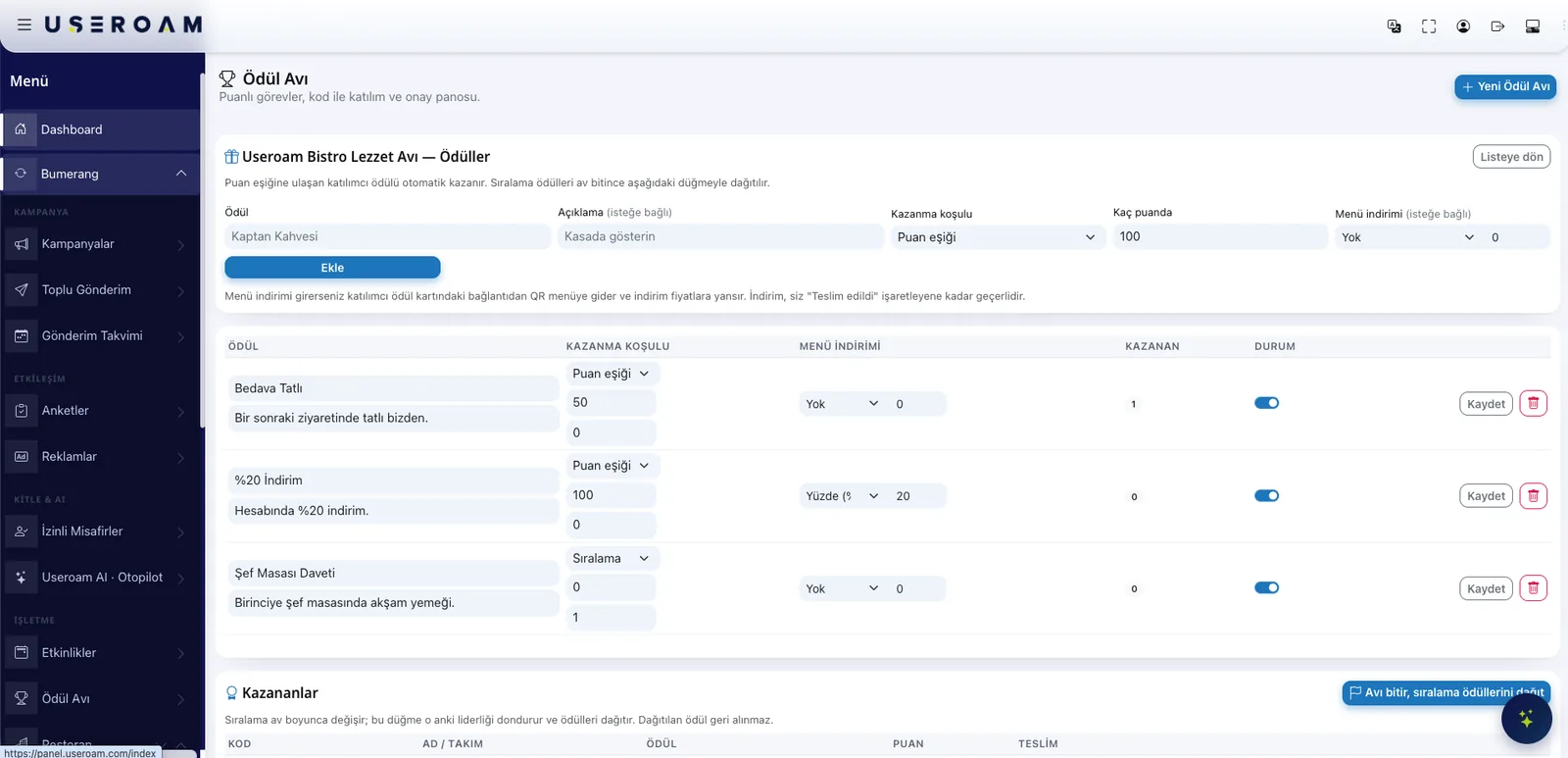Delete the %20 İndirim reward
This screenshot has height=758, width=1568.
tap(1534, 496)
